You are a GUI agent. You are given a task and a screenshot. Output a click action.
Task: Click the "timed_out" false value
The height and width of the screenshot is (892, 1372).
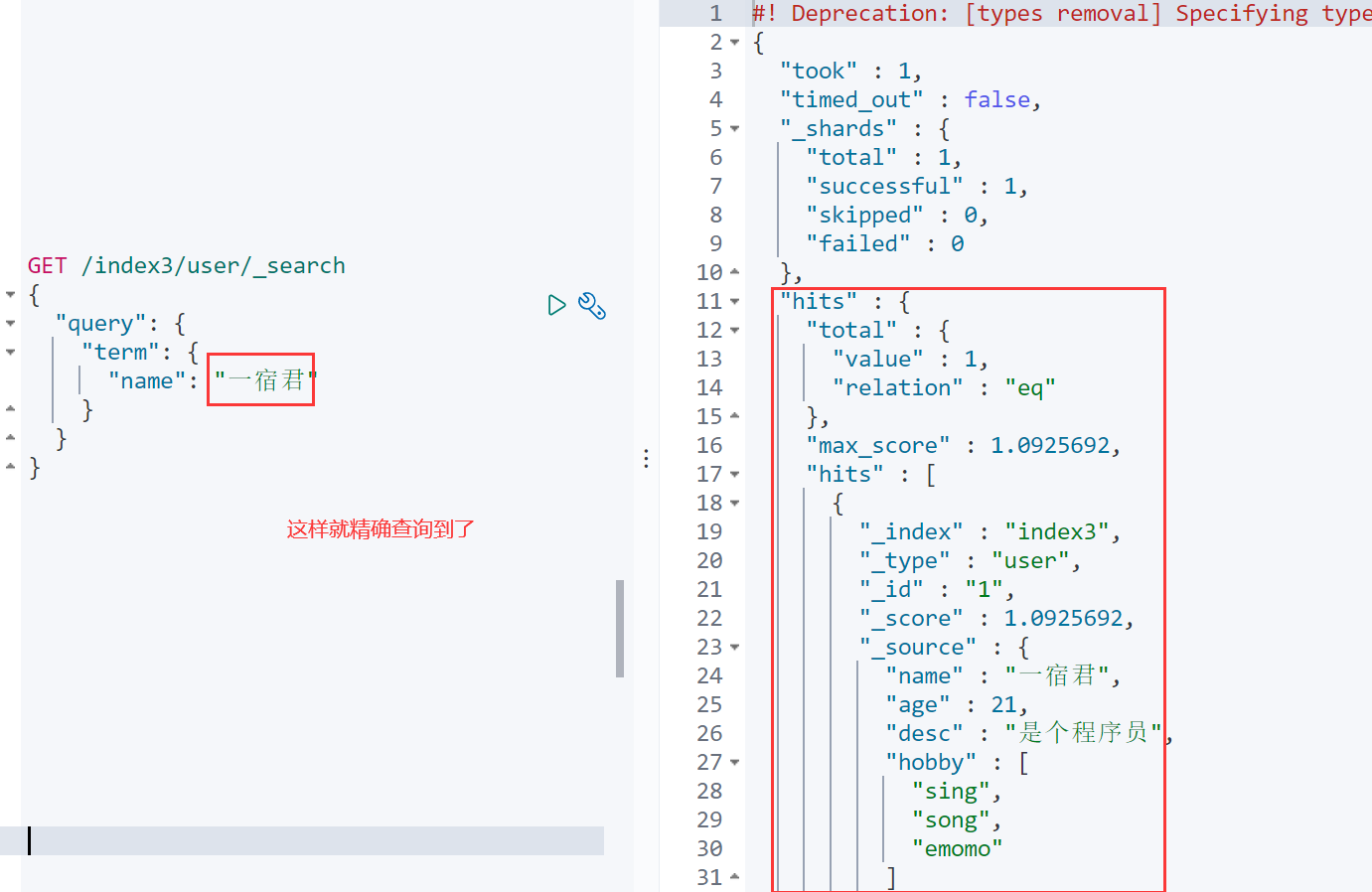point(997,100)
